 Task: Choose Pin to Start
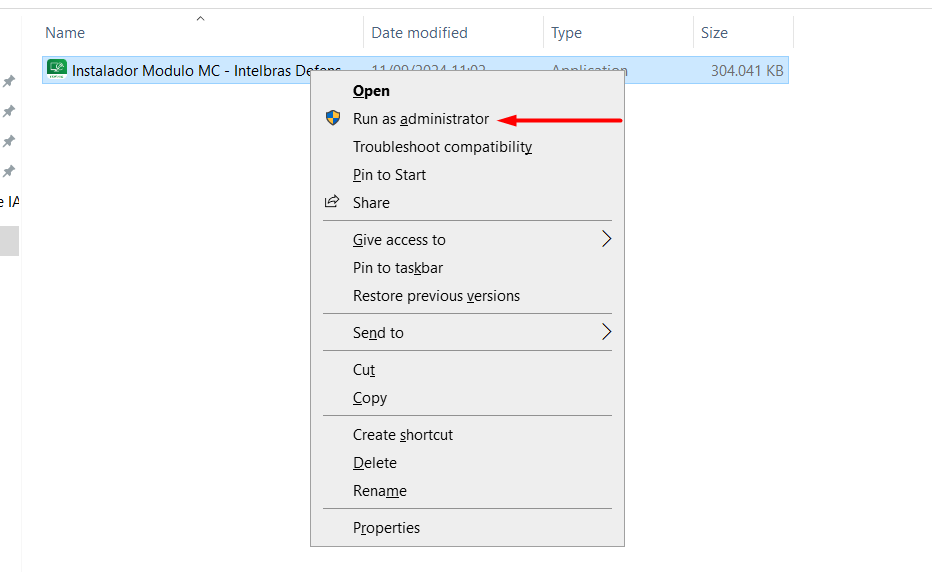pos(389,175)
